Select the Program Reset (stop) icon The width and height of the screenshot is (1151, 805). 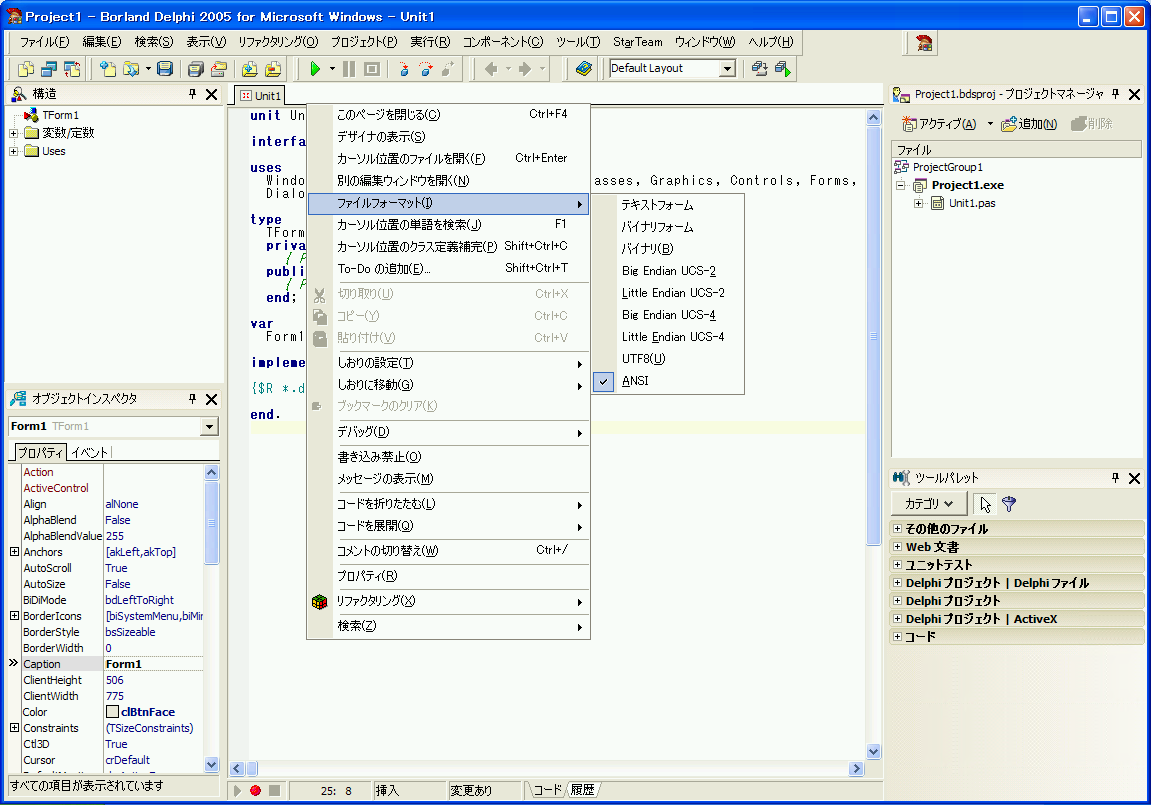372,68
